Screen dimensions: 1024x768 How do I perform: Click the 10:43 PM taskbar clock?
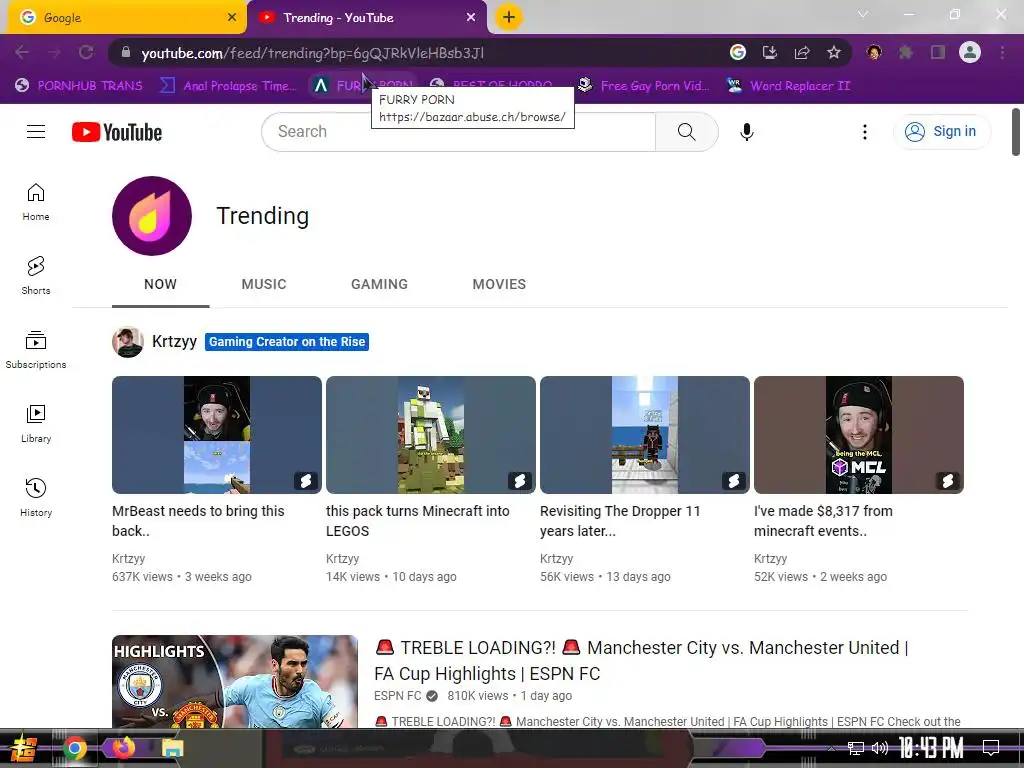[931, 748]
